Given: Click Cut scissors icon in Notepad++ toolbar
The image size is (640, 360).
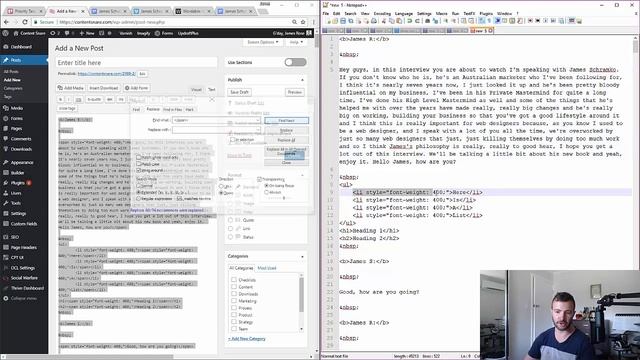Looking at the screenshot, I should coord(384,21).
